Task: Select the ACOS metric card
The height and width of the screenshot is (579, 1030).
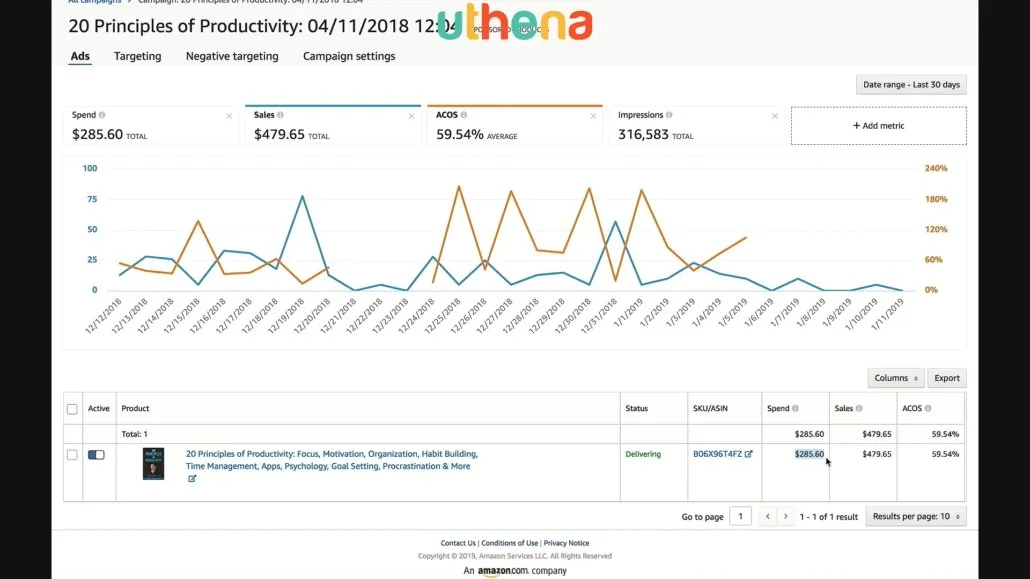Action: tap(515, 126)
